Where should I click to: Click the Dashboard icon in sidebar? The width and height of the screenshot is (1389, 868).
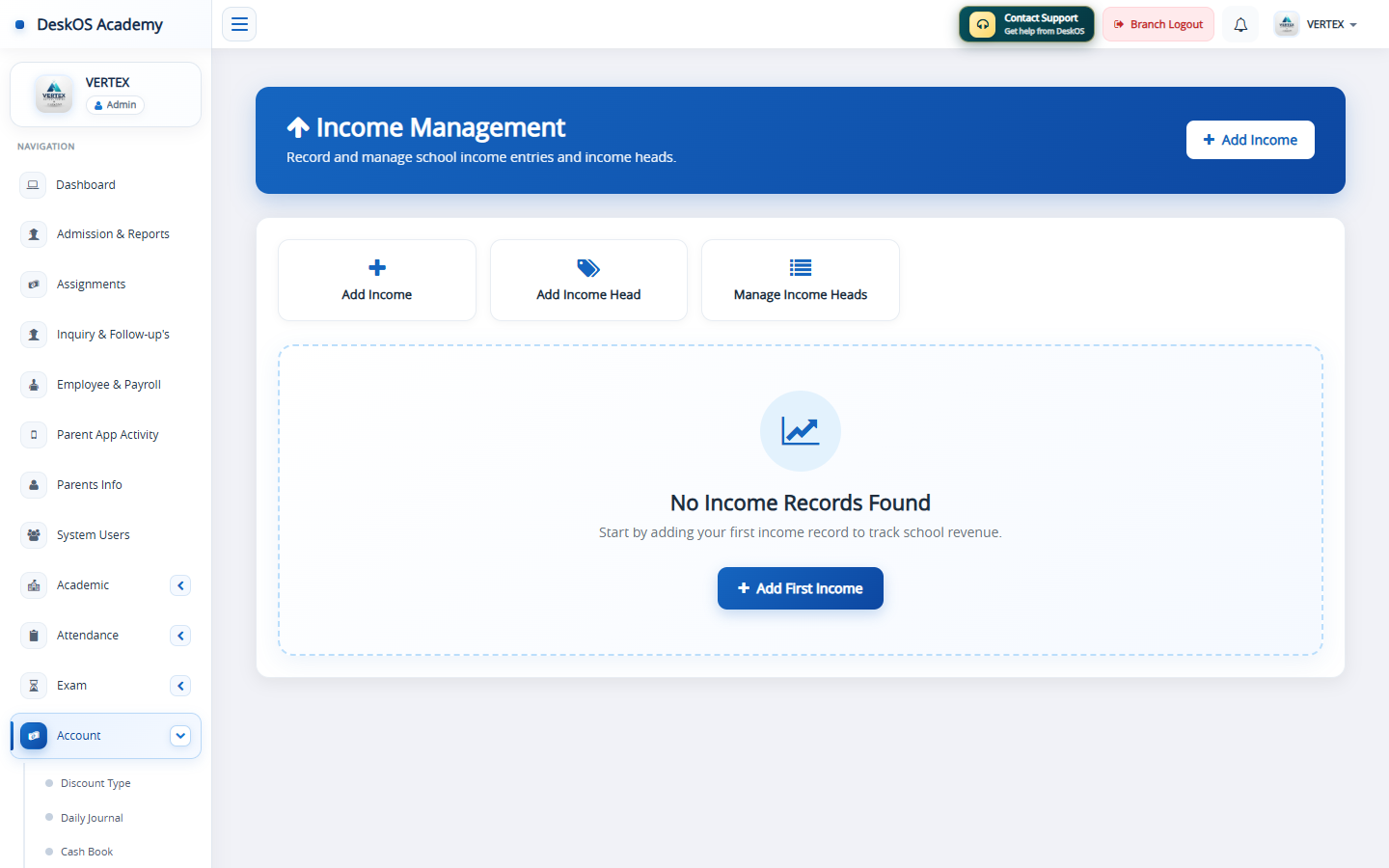point(33,184)
